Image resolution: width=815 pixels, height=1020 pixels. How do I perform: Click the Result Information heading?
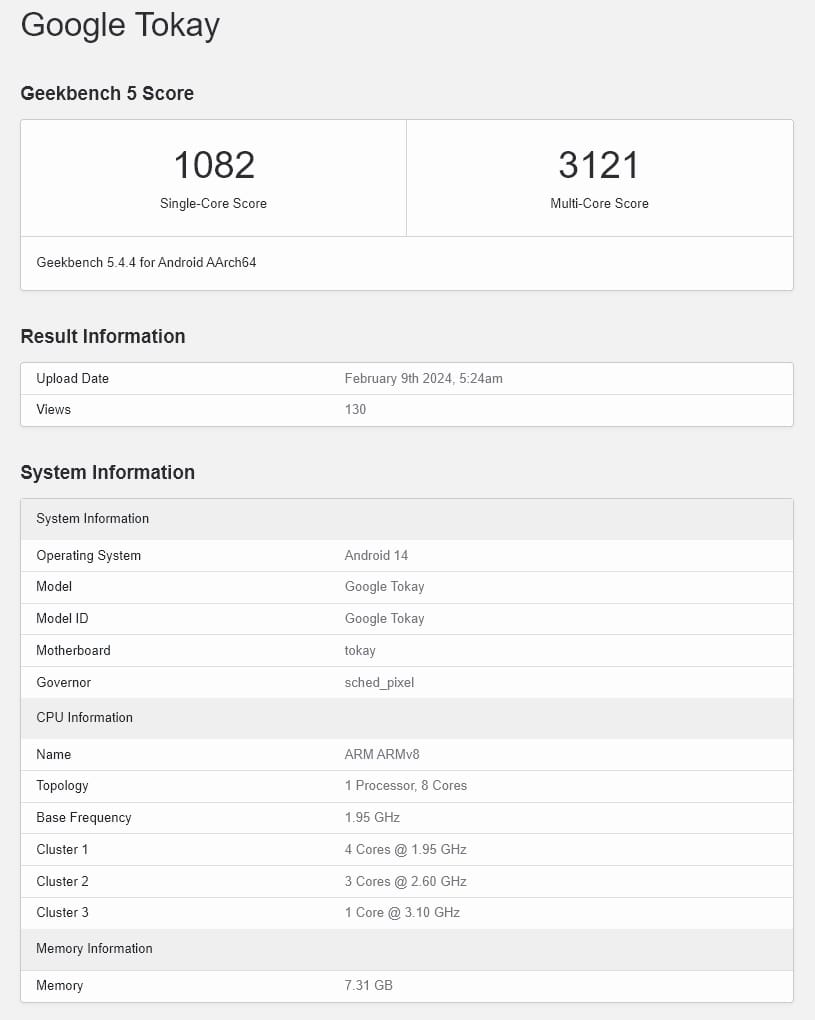[x=103, y=336]
